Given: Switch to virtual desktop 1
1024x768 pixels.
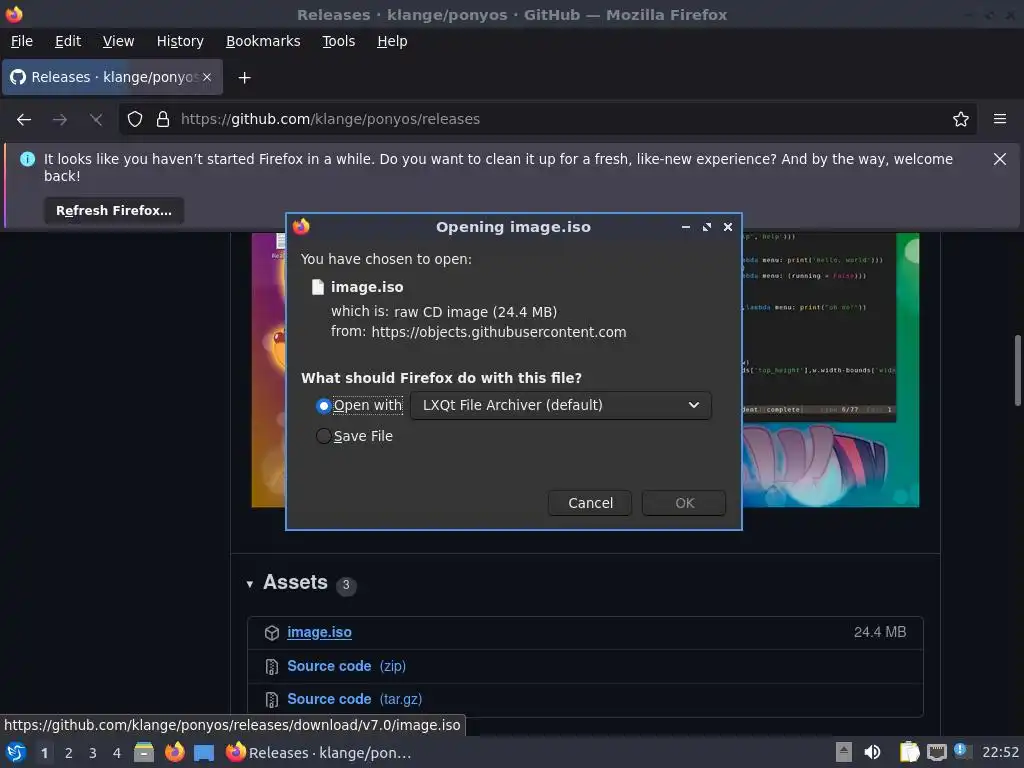Looking at the screenshot, I should pyautogui.click(x=44, y=753).
